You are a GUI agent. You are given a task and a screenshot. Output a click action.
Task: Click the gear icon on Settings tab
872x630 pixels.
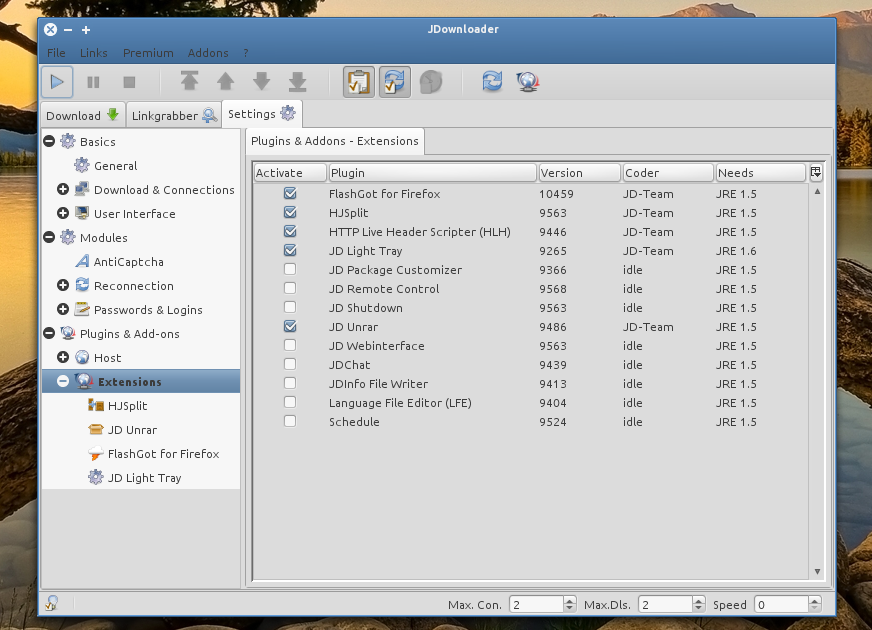coord(288,113)
